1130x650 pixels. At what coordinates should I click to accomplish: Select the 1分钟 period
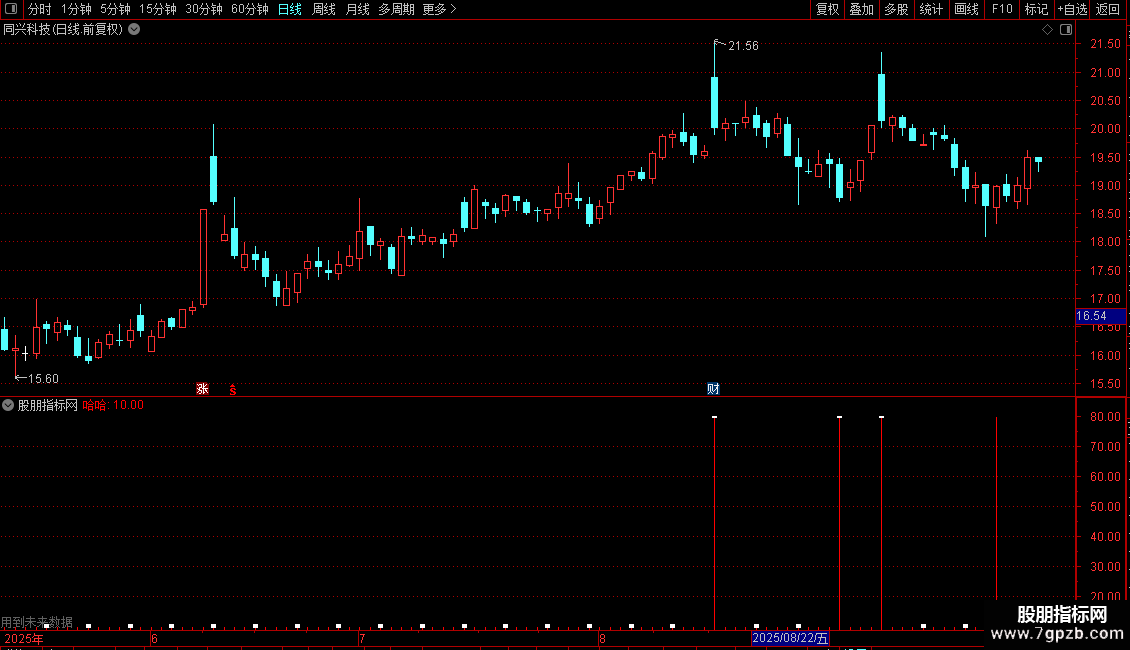(76, 9)
